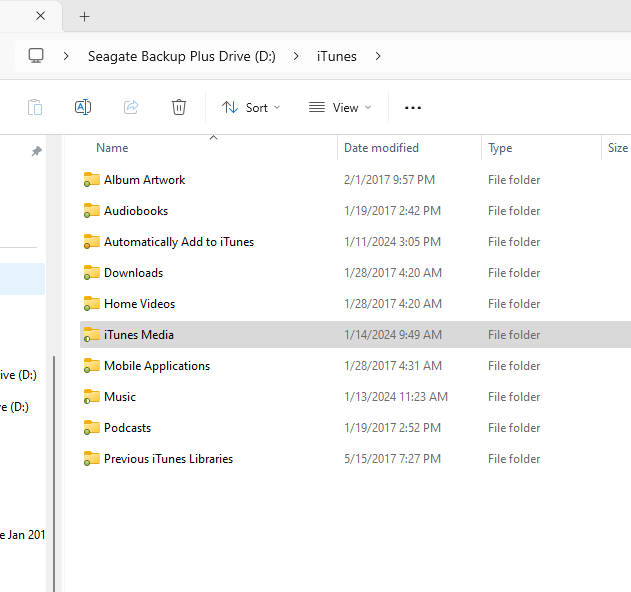This screenshot has width=631, height=592.
Task: Click the pin icon in navigation pane
Action: (37, 151)
